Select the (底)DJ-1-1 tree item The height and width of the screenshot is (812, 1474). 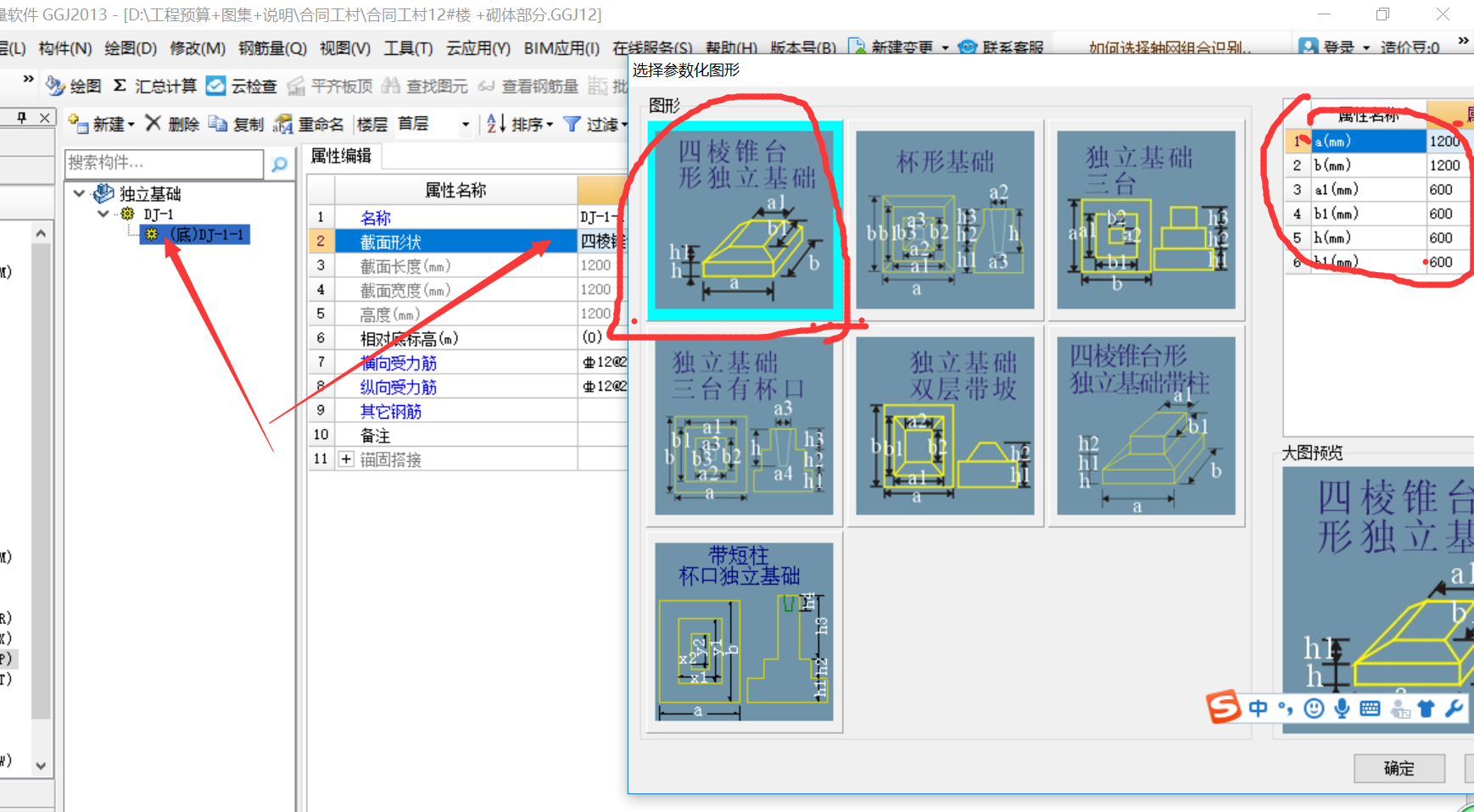[x=195, y=234]
